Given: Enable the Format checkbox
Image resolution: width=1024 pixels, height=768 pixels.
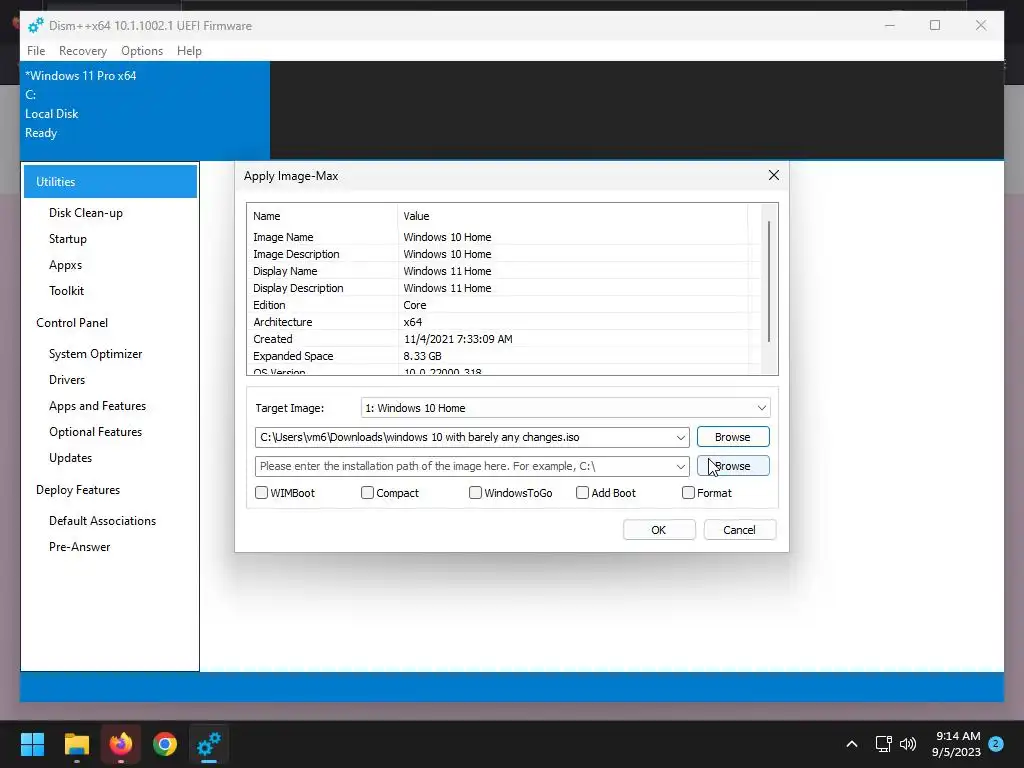Looking at the screenshot, I should click(688, 492).
